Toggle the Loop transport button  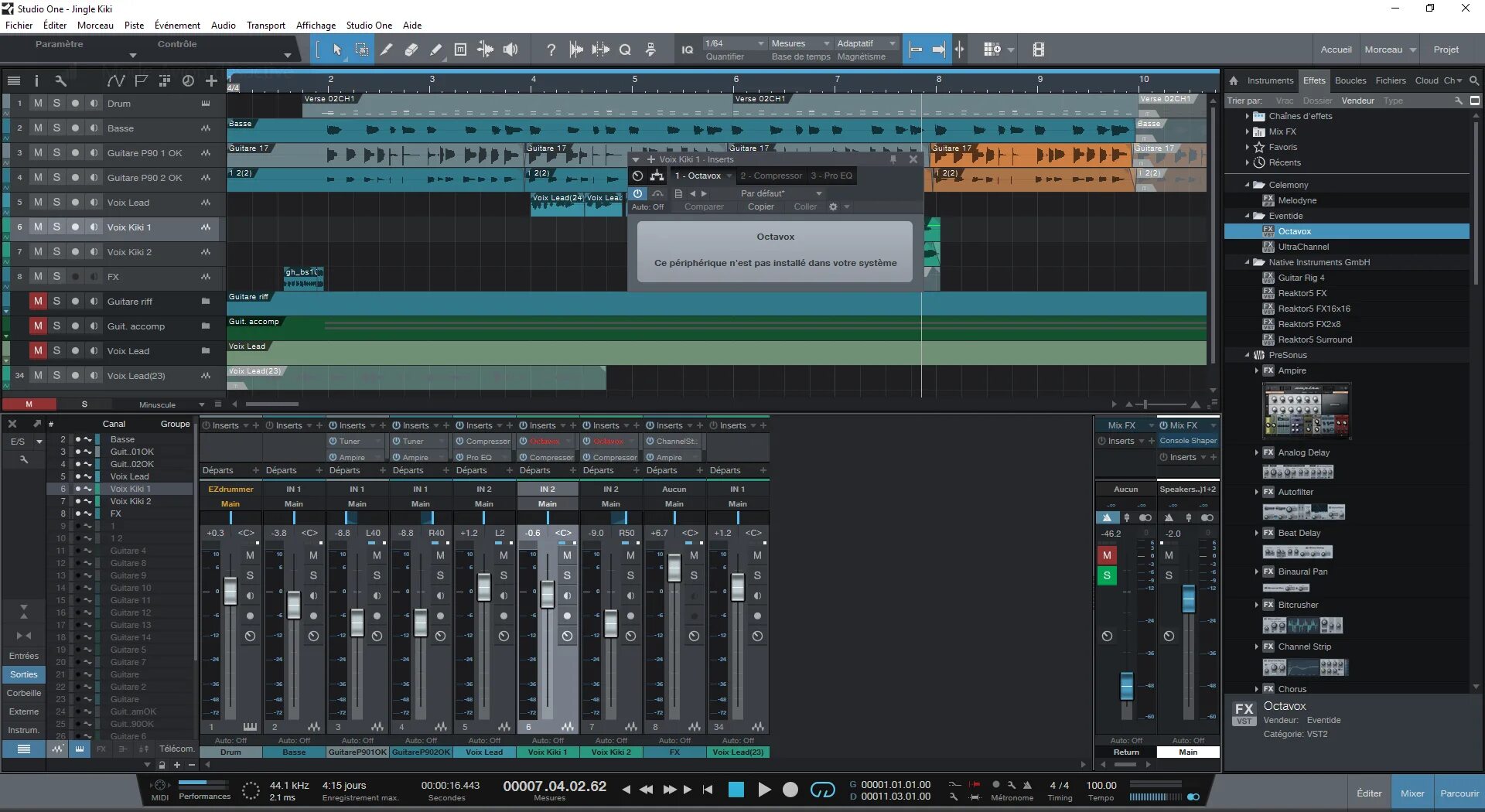822,790
